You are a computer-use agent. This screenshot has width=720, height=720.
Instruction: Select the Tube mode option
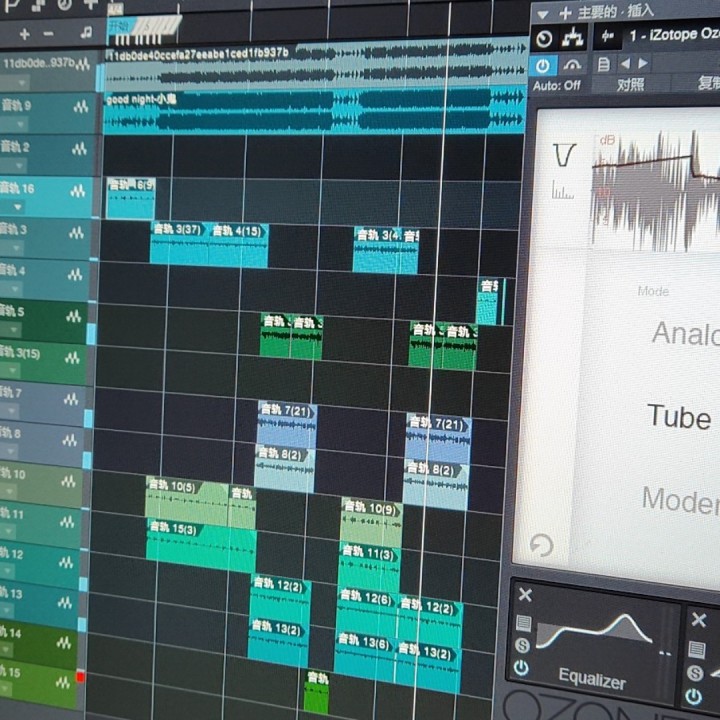coord(678,416)
